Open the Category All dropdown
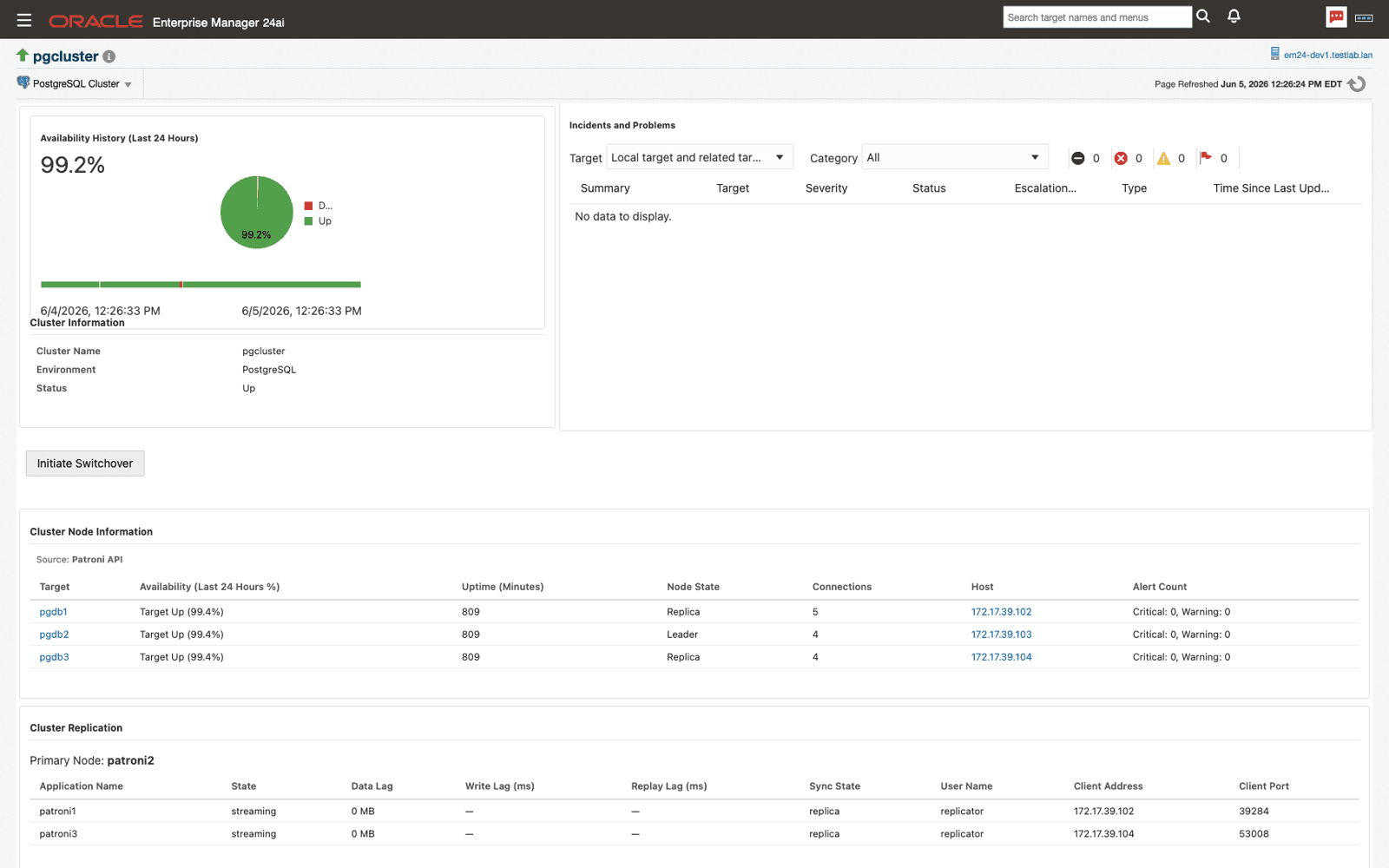Viewport: 1389px width, 868px height. pos(955,157)
